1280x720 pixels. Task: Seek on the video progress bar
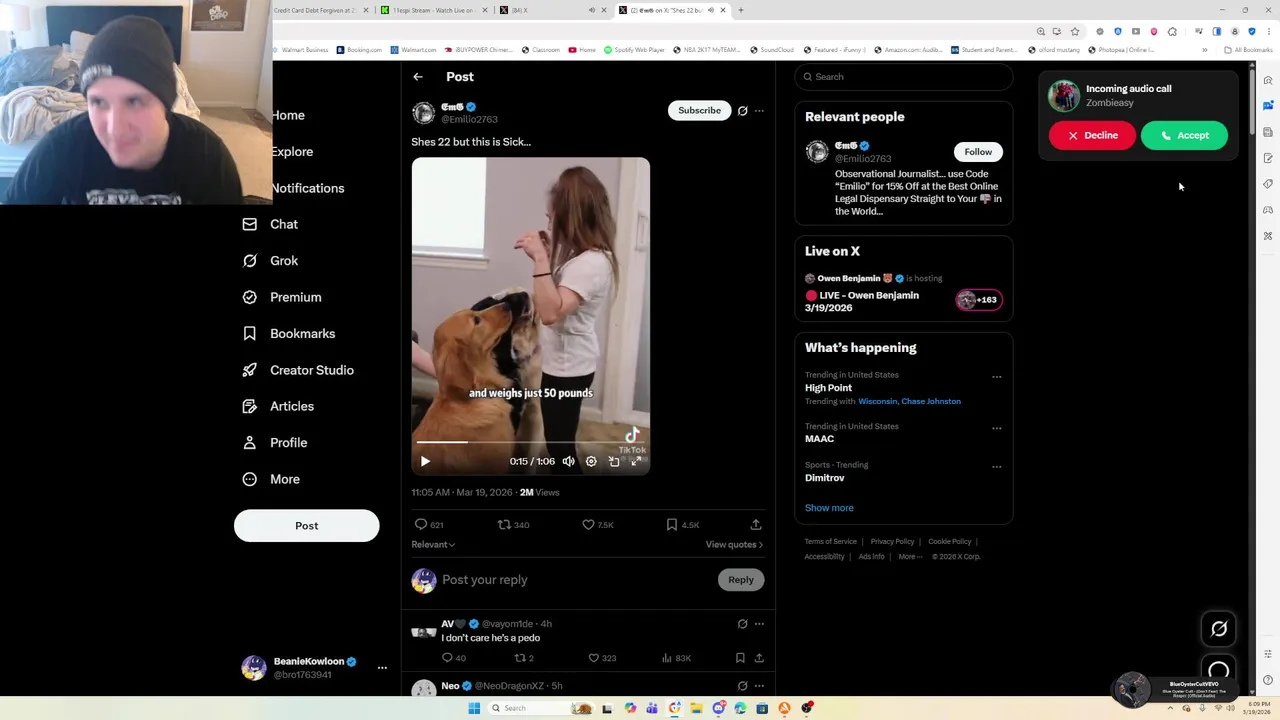pyautogui.click(x=530, y=441)
